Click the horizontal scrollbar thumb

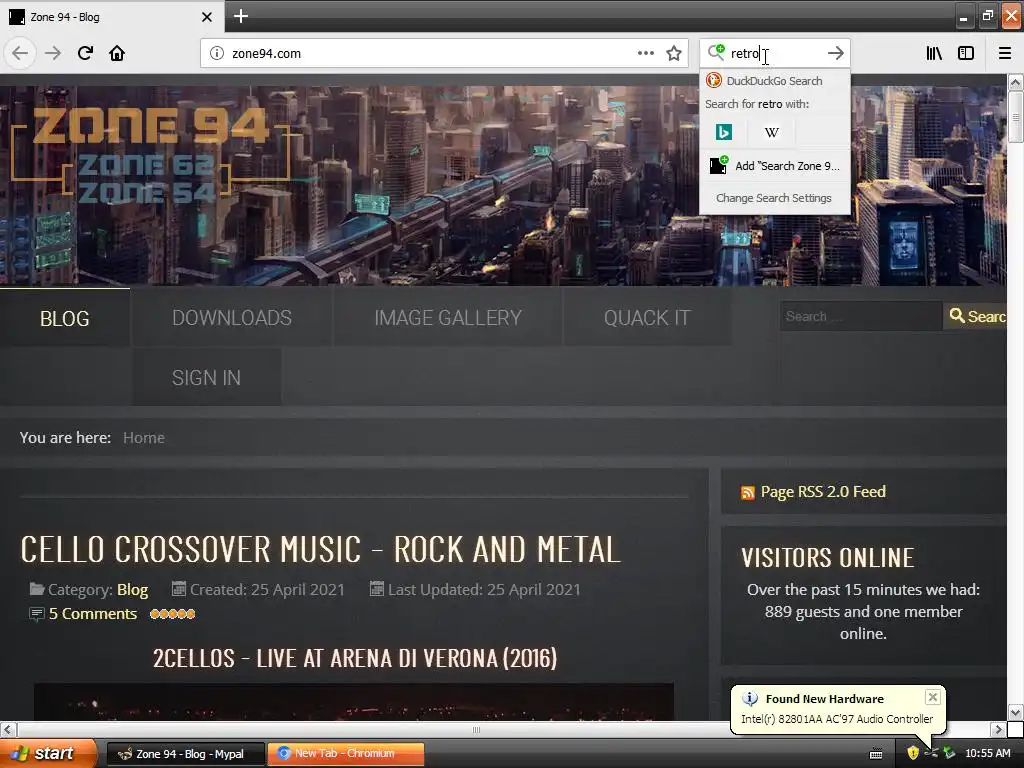click(476, 729)
